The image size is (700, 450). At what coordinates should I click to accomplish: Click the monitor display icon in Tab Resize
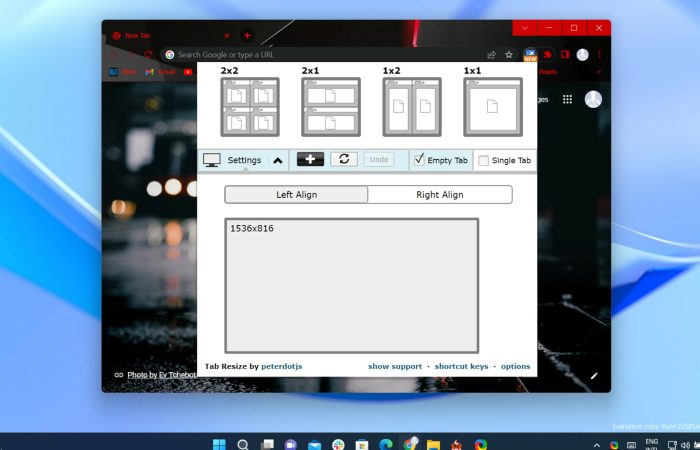212,160
